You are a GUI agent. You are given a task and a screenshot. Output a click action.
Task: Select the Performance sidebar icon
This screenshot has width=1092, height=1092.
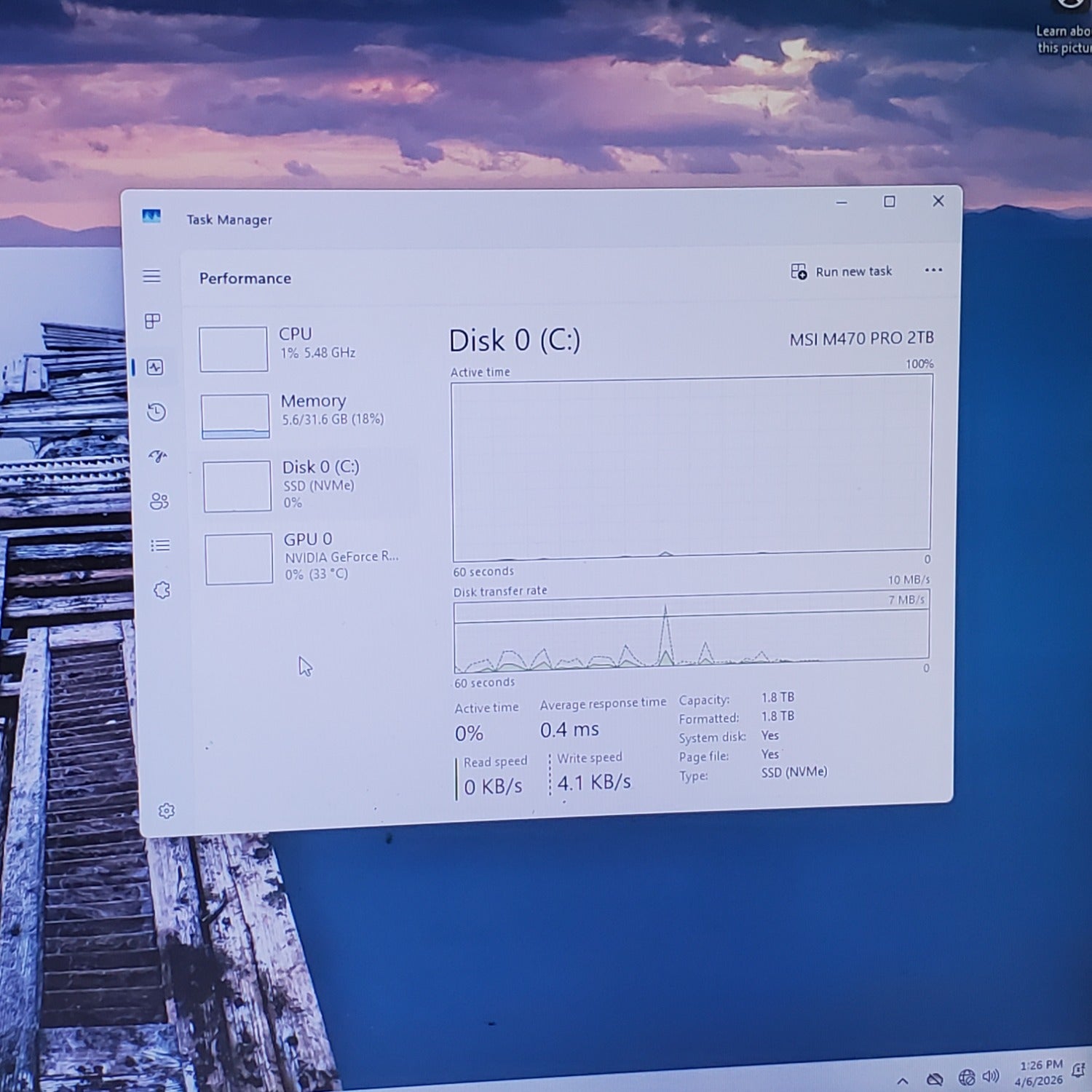(155, 367)
